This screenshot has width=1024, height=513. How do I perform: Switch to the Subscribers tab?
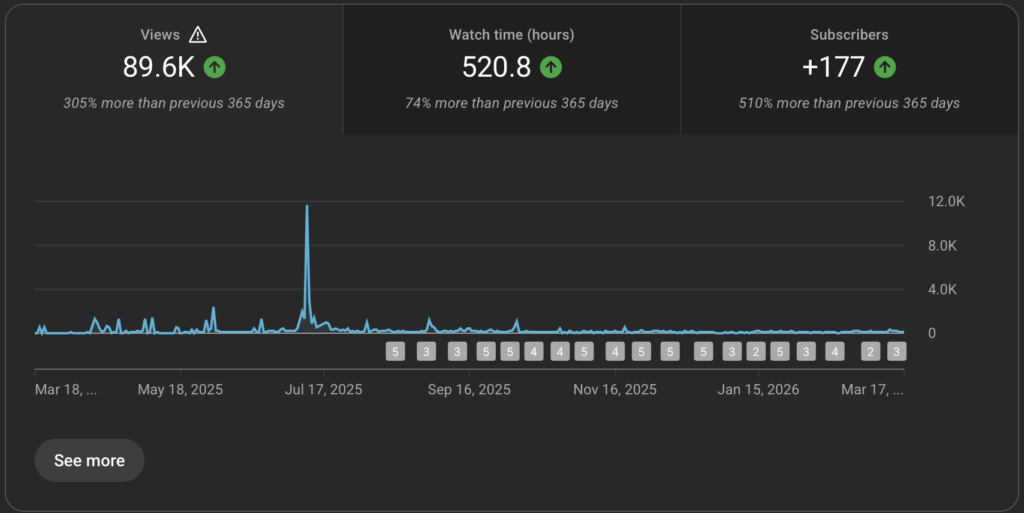point(849,69)
